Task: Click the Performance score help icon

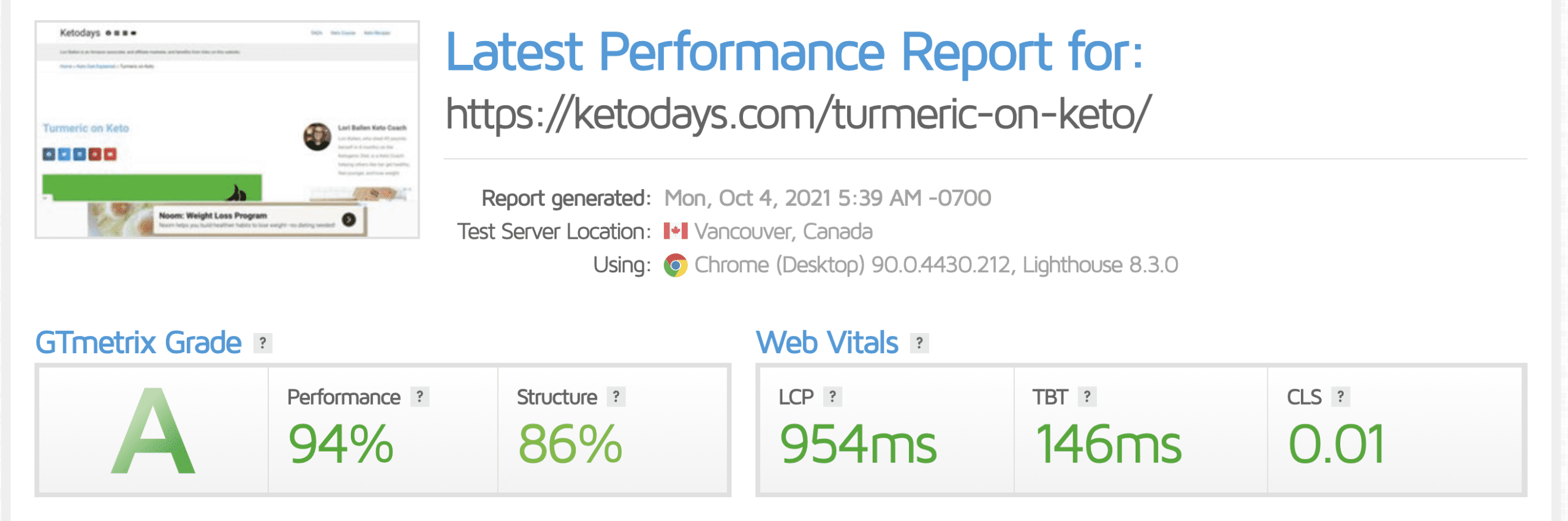Action: pos(420,397)
